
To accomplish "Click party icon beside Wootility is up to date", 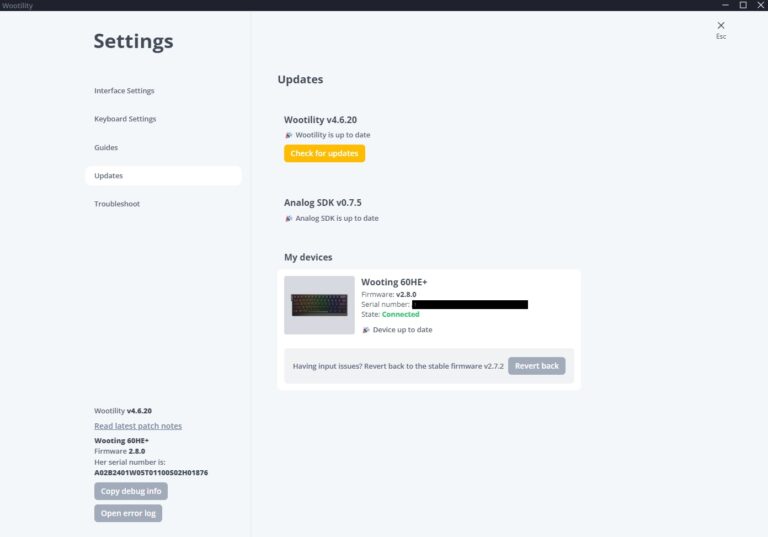I will [x=288, y=135].
